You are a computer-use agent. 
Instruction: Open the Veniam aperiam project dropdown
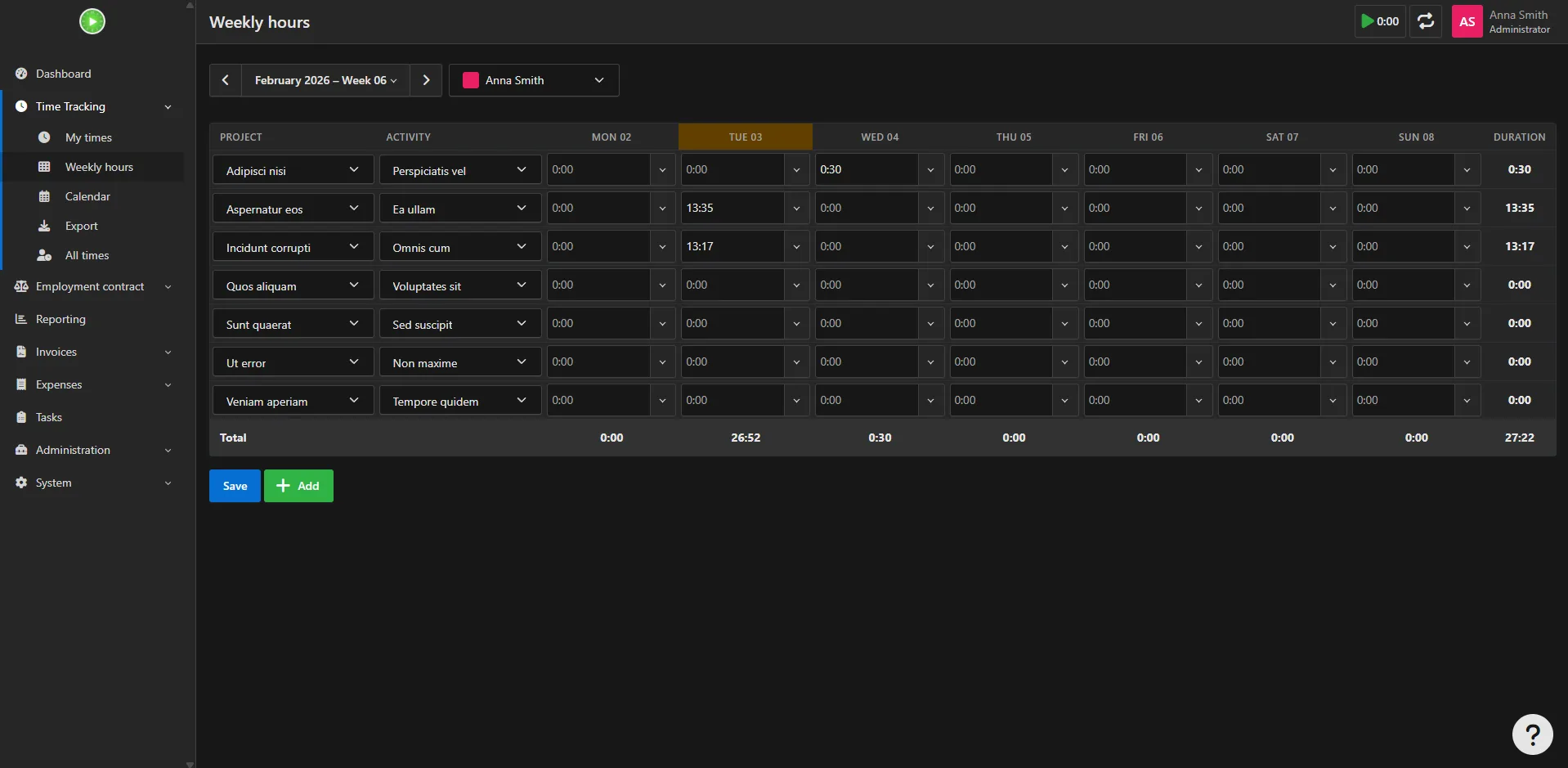coord(293,401)
